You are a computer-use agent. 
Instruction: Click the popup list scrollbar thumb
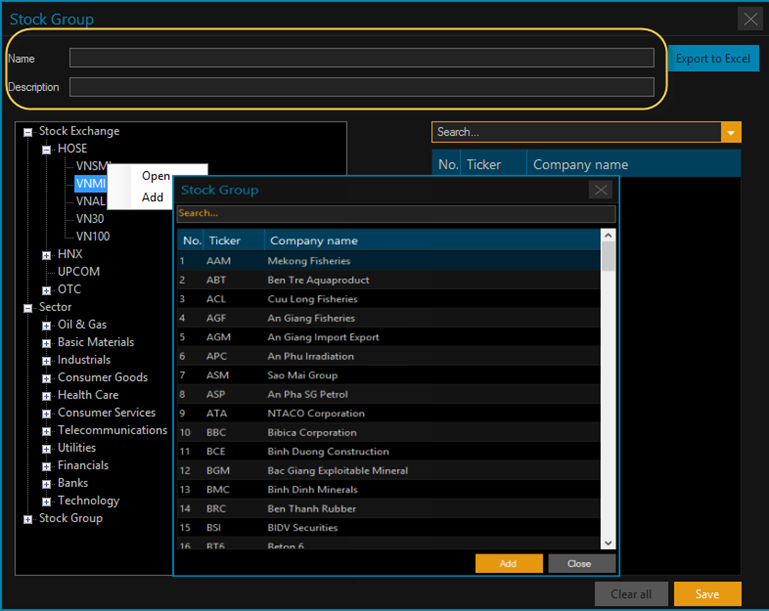[608, 256]
